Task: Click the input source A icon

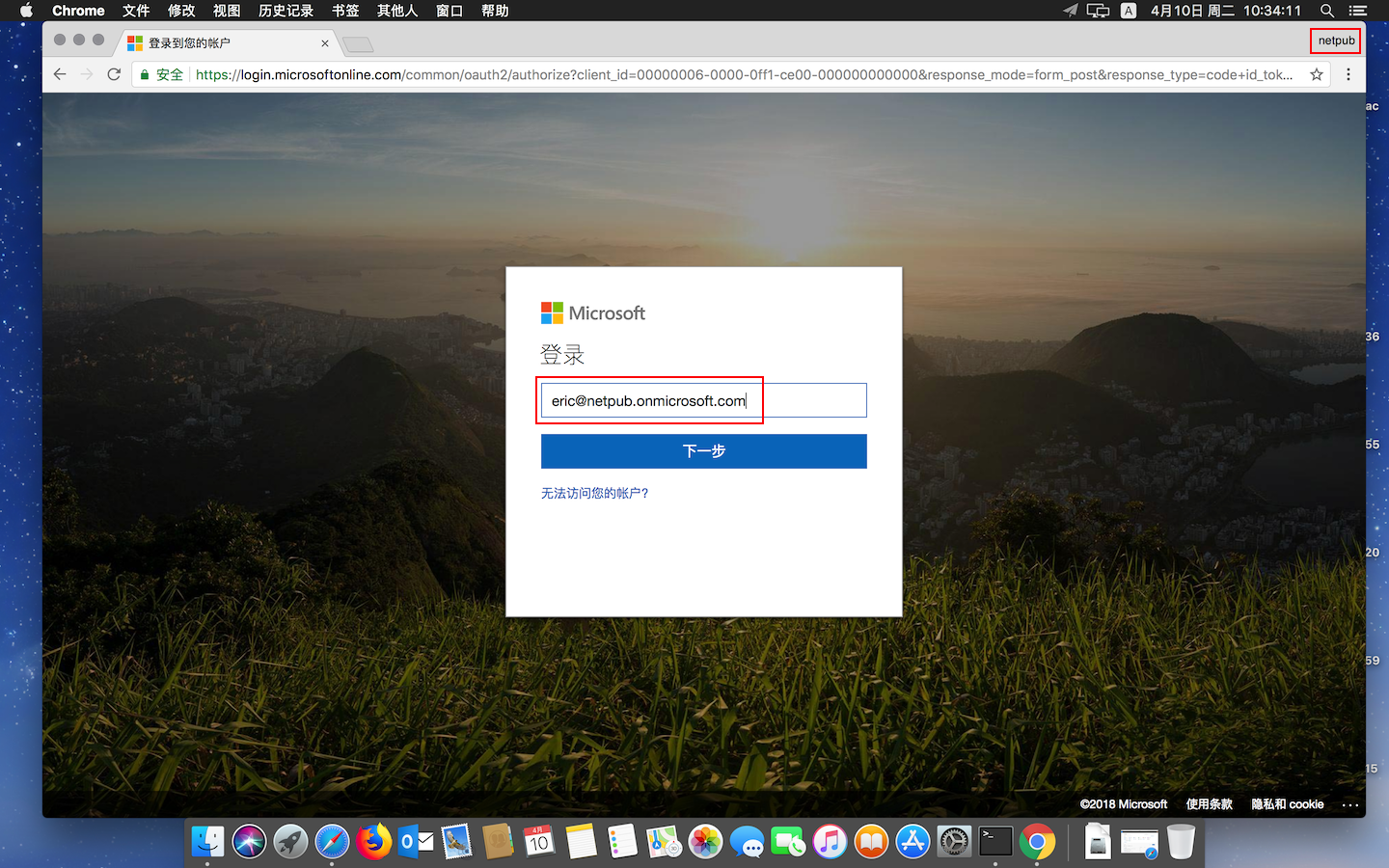Action: tap(1129, 11)
